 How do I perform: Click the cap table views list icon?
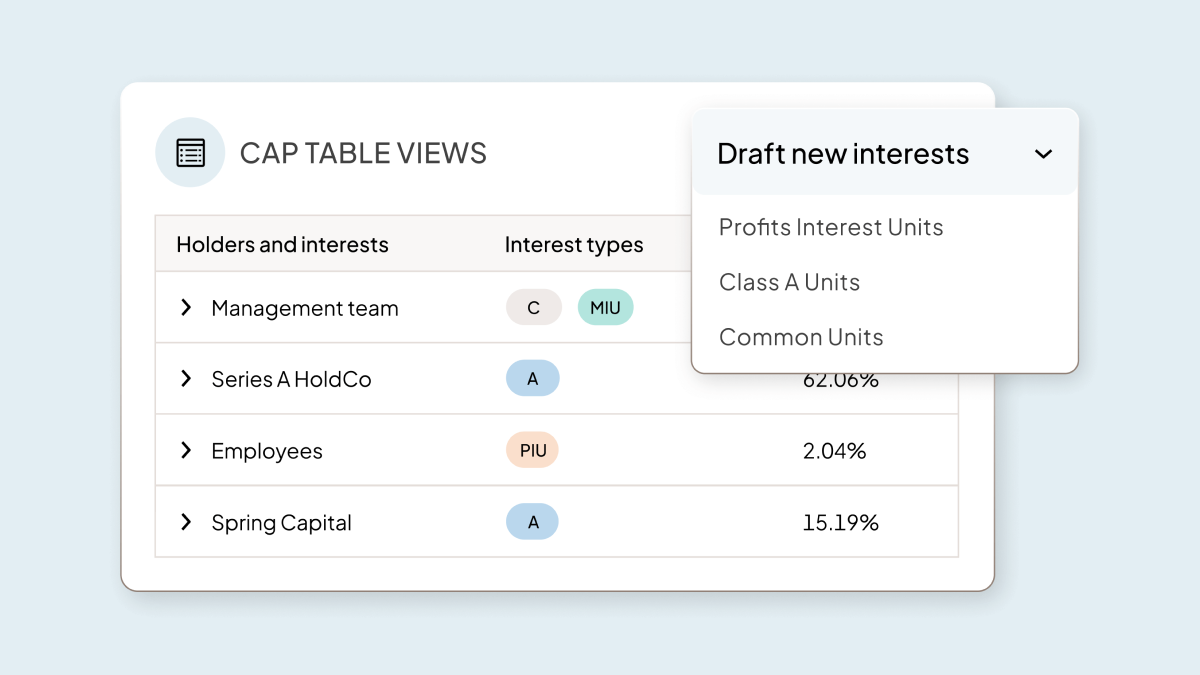(x=190, y=152)
